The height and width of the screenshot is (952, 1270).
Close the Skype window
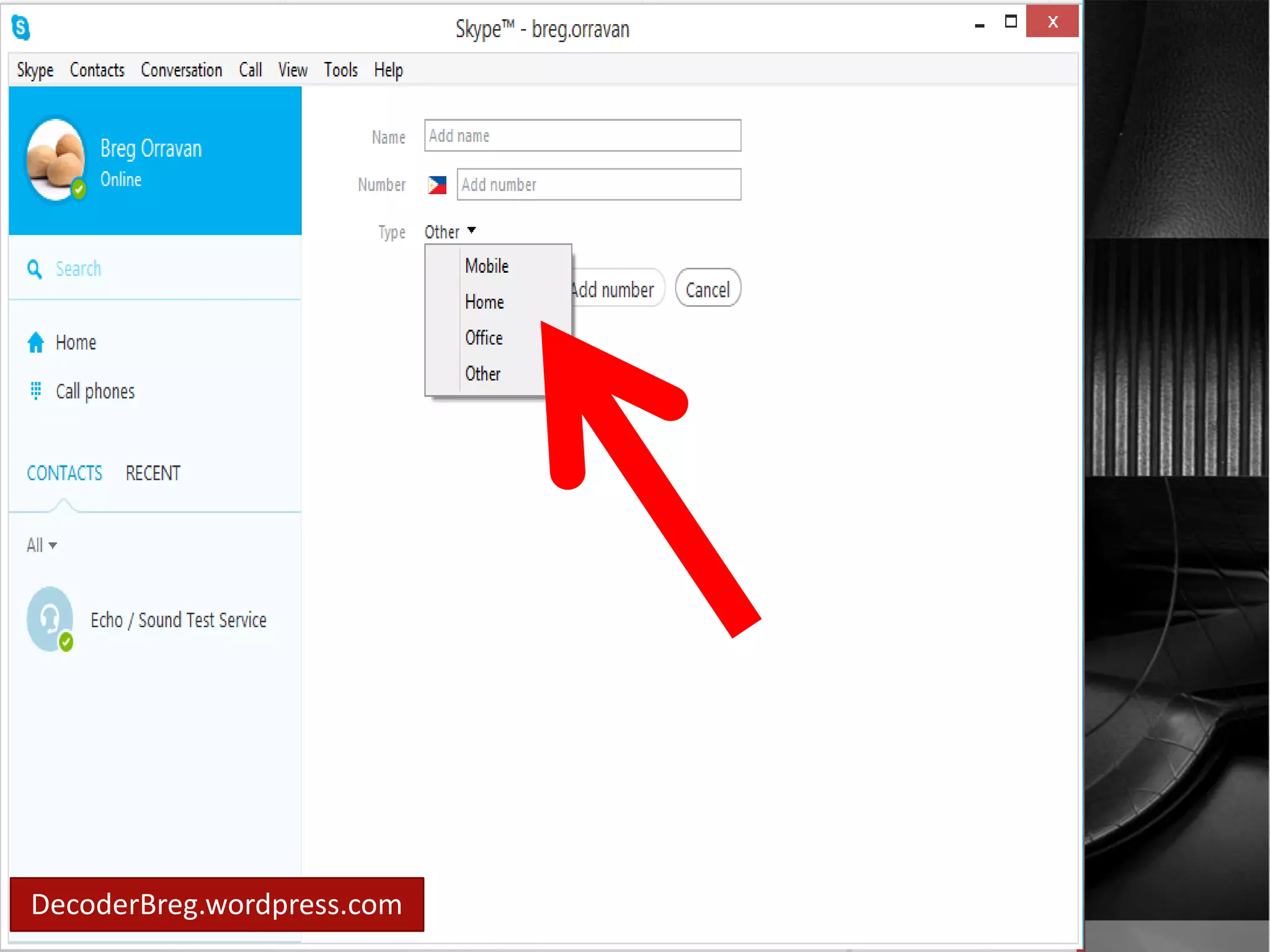tap(1052, 22)
